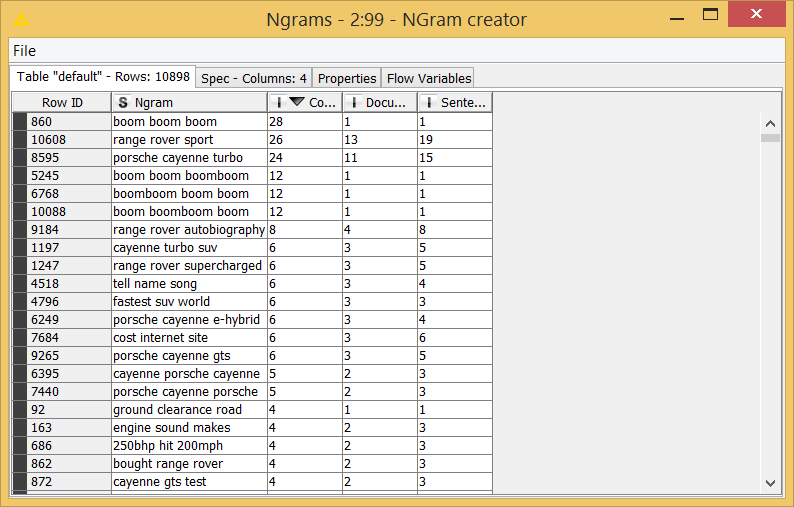Select the "porsche cayenne turbo" Ngram cell

pos(178,158)
